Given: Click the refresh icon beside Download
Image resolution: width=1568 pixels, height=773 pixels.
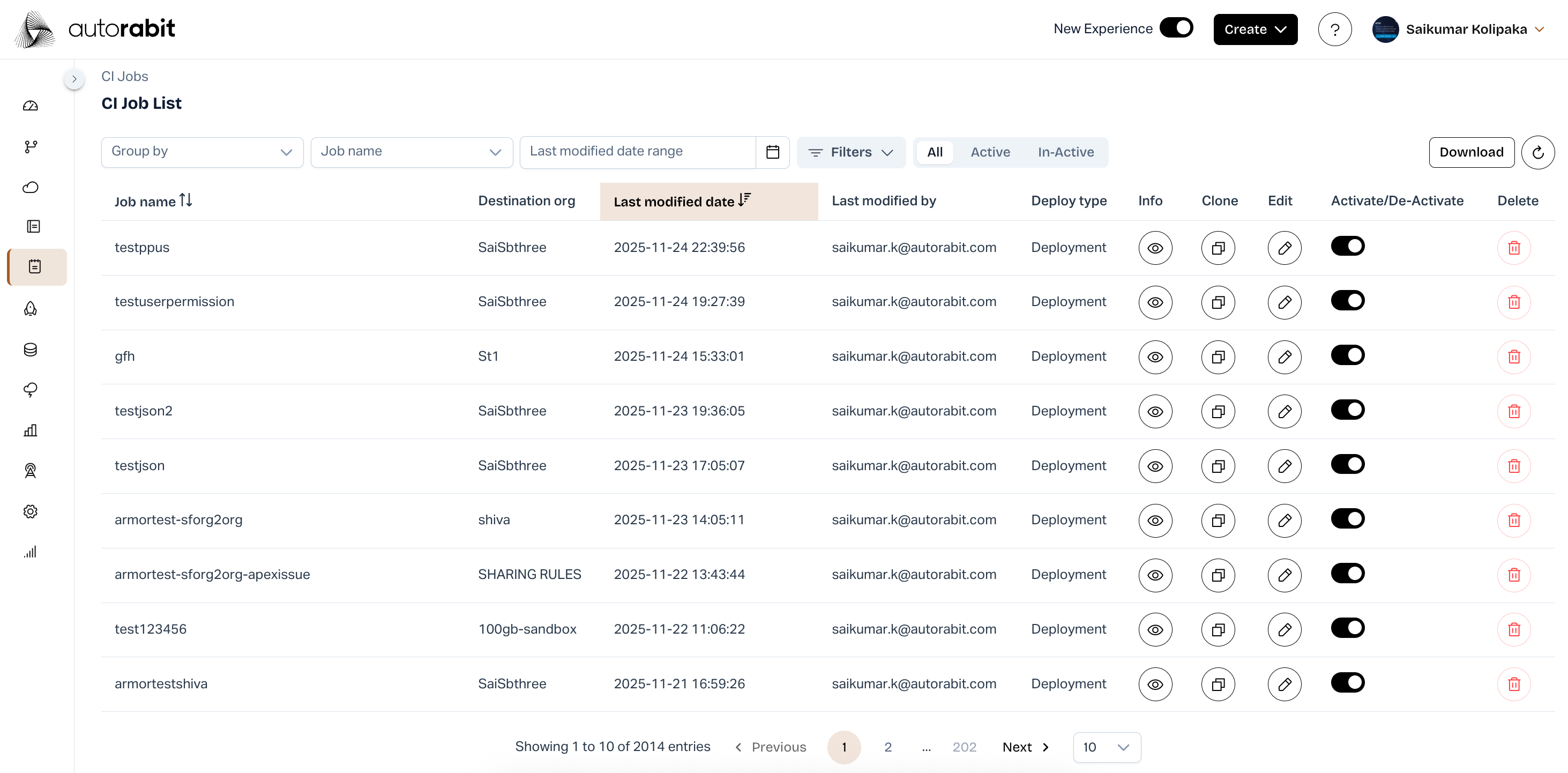Looking at the screenshot, I should [x=1537, y=152].
